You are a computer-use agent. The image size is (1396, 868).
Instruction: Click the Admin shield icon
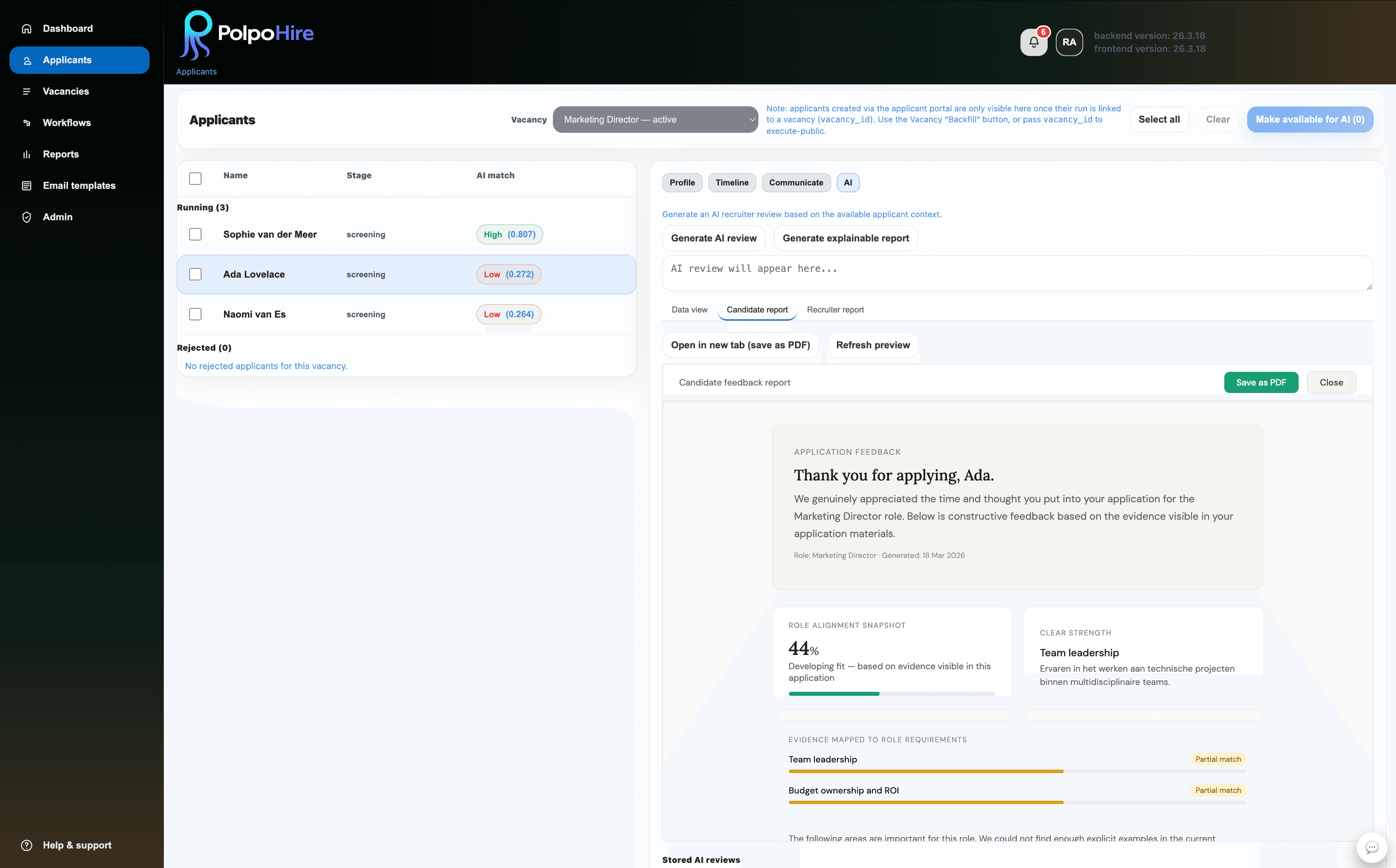(x=27, y=217)
